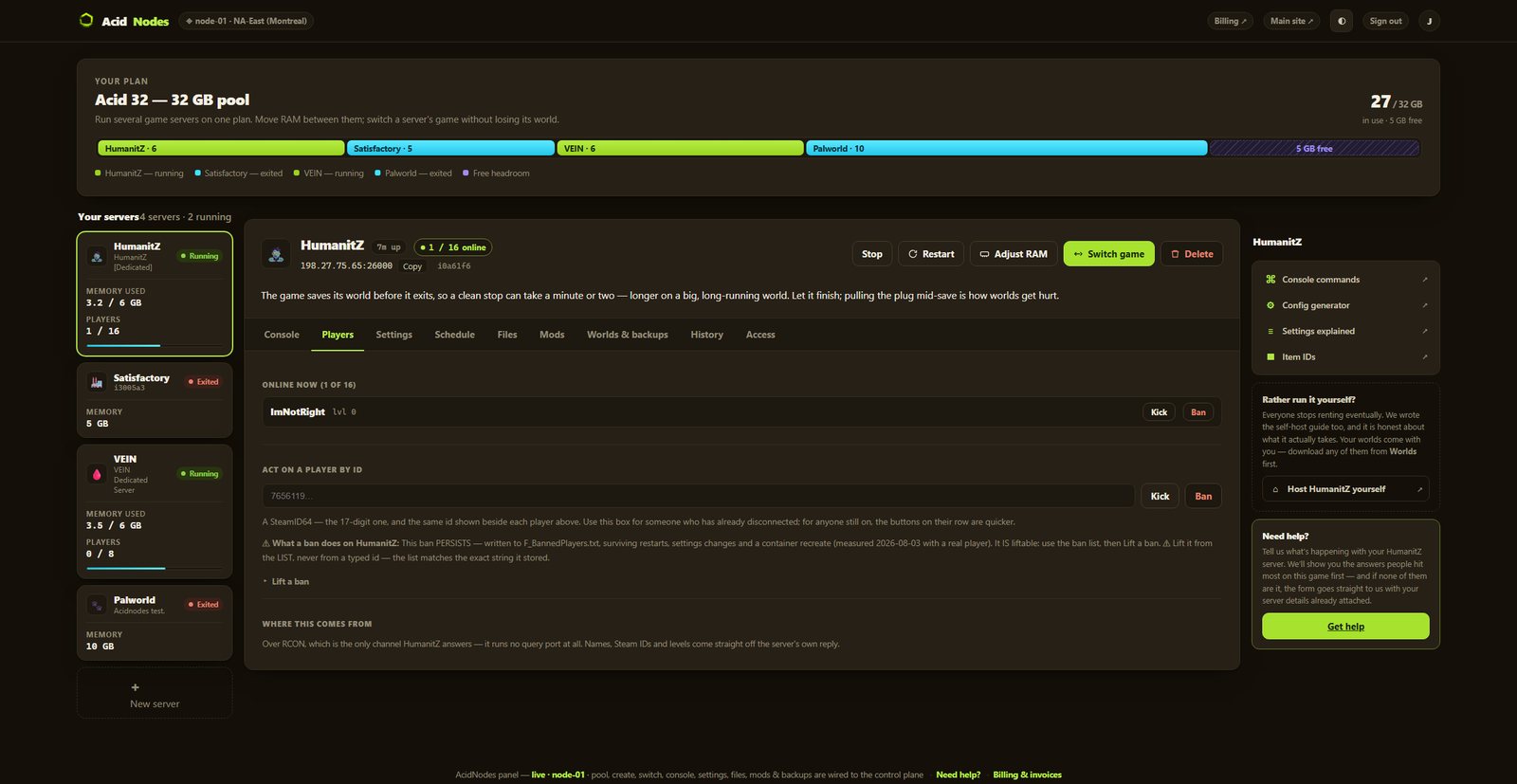The height and width of the screenshot is (784, 1517).
Task: Click the Adjust RAM button
Action: [1014, 254]
